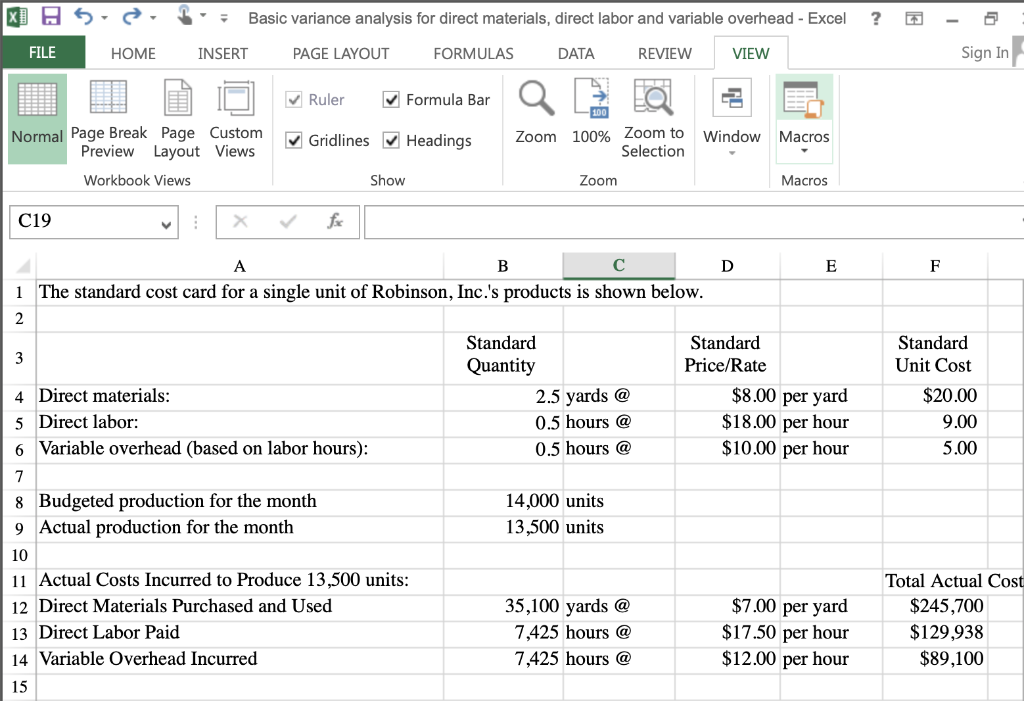Click cell showing 14,000 budgeted units

point(503,502)
